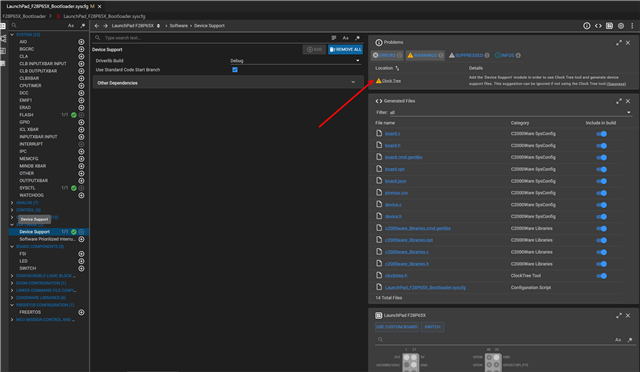
Task: Toggle include in build for clocktree.h
Action: pos(602,276)
